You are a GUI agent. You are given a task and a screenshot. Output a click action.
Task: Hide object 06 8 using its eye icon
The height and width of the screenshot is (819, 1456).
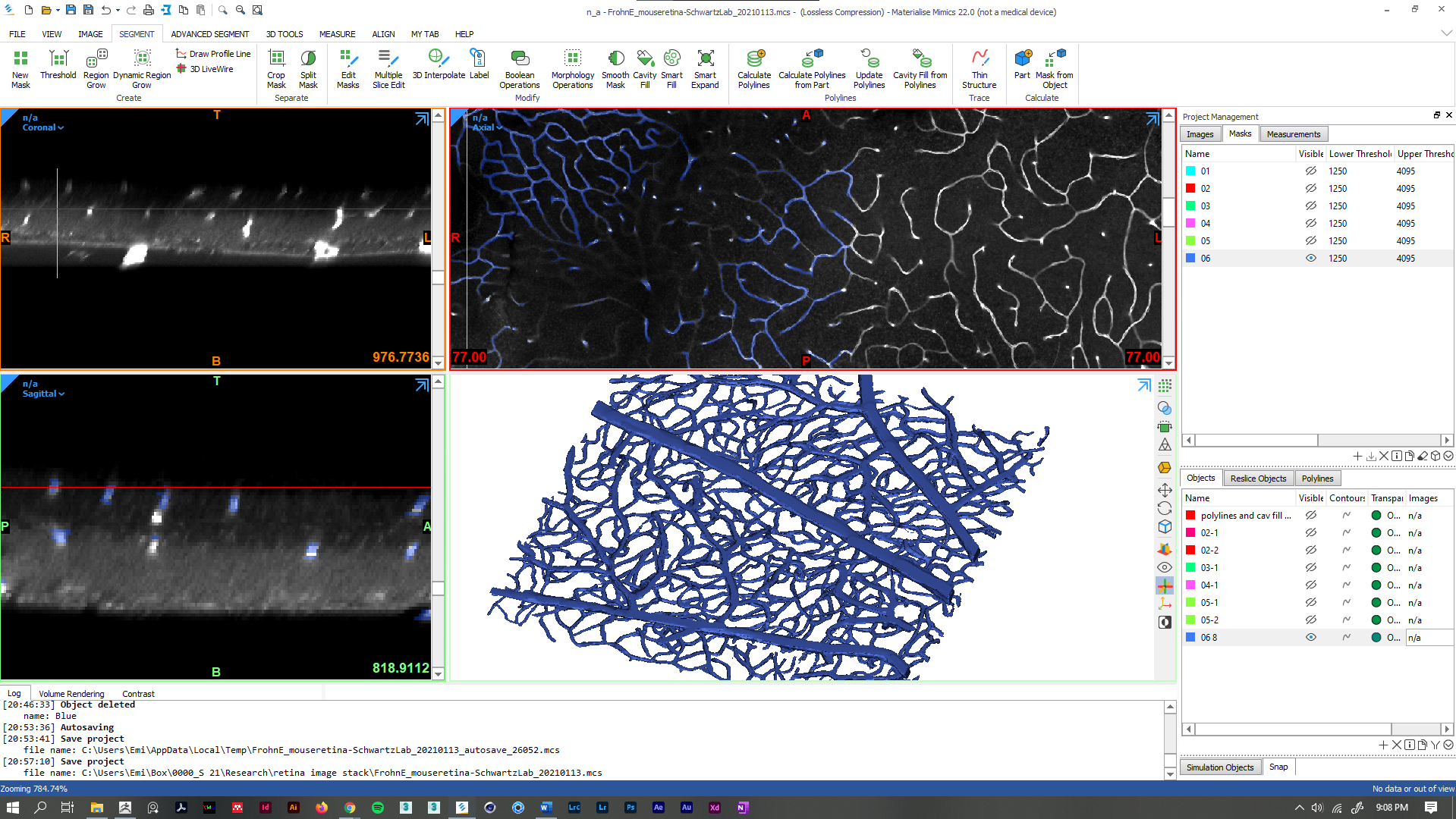1310,637
